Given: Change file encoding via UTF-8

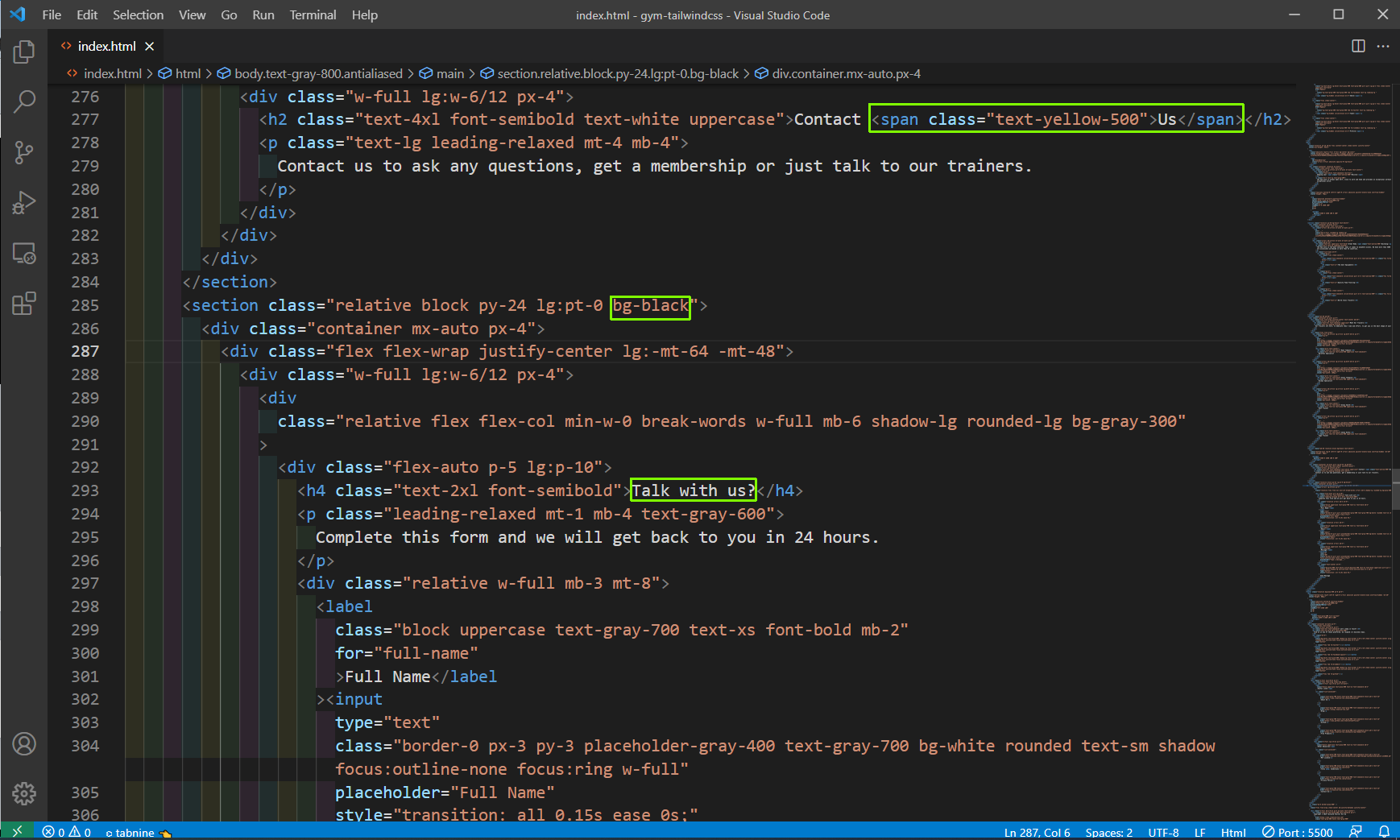Looking at the screenshot, I should [x=1163, y=832].
